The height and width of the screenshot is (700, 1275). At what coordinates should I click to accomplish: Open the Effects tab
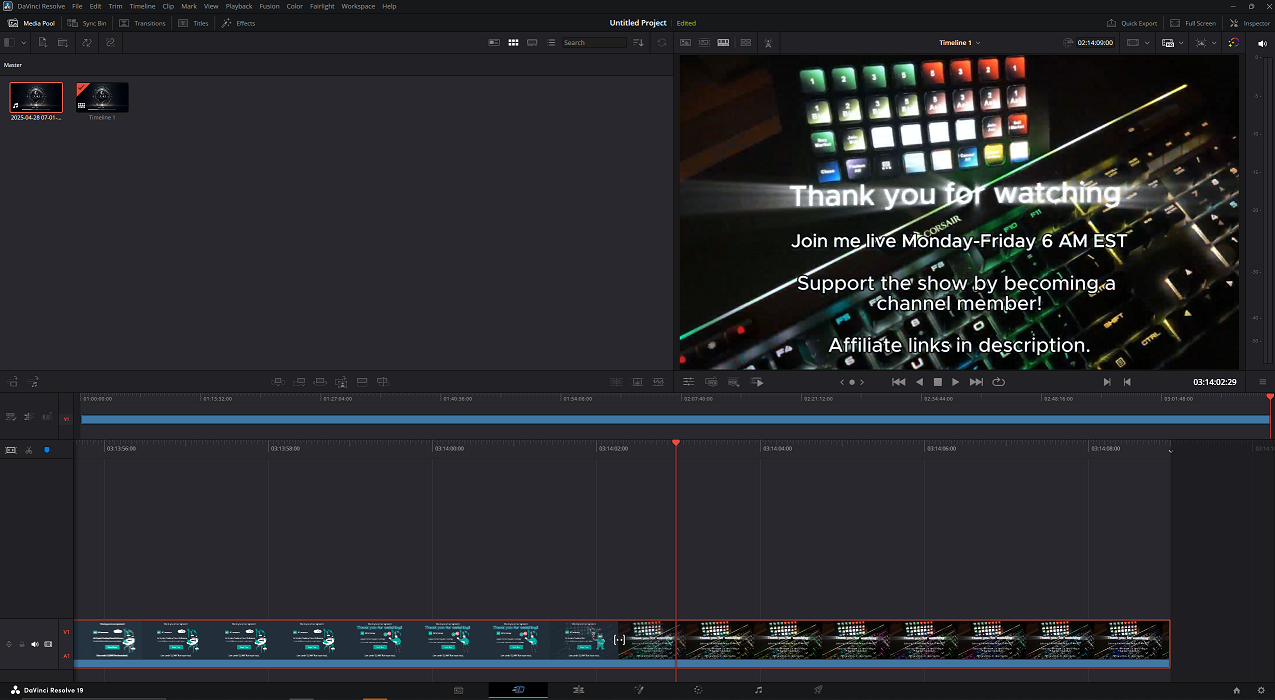(238, 23)
